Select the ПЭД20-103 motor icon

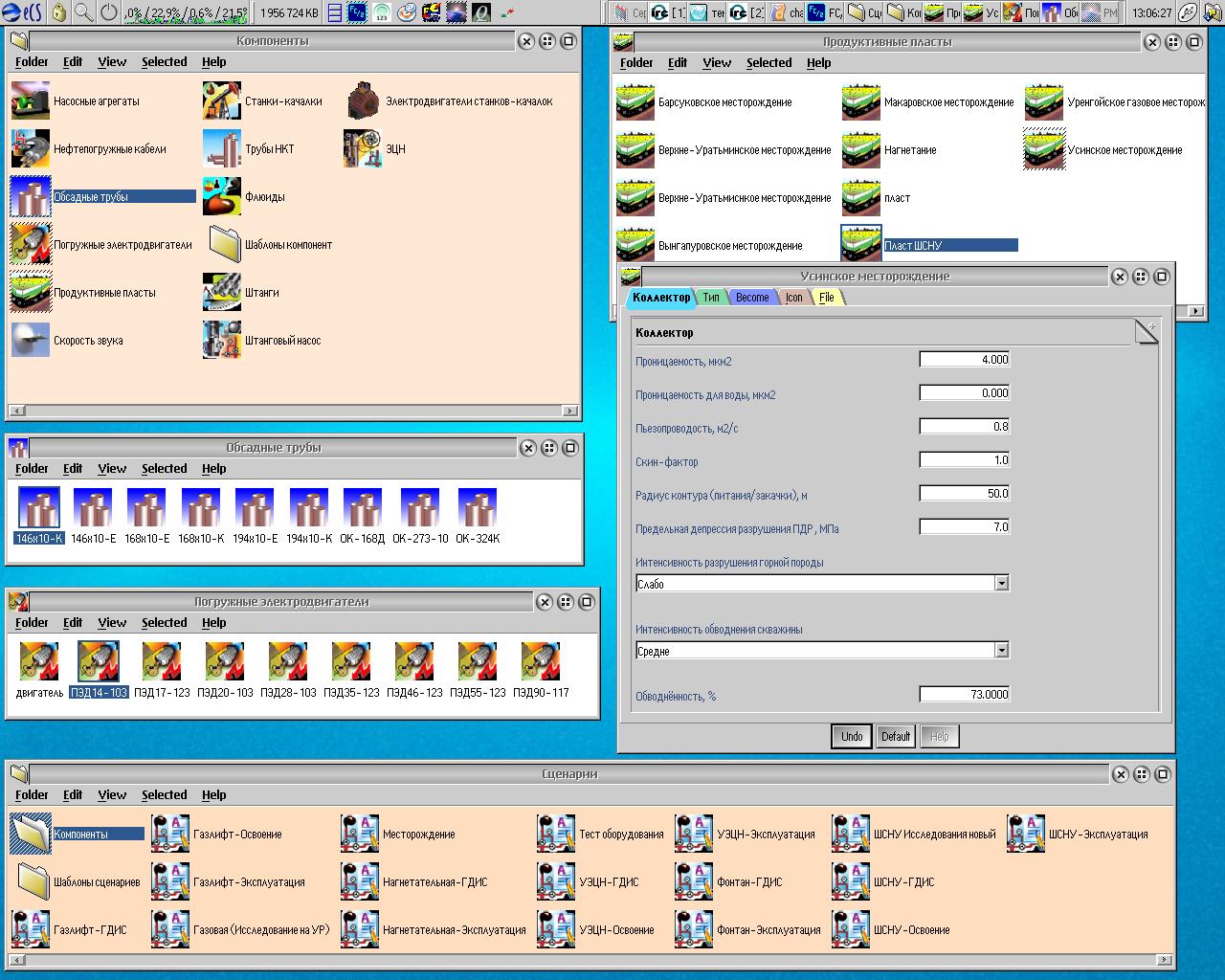coord(225,662)
